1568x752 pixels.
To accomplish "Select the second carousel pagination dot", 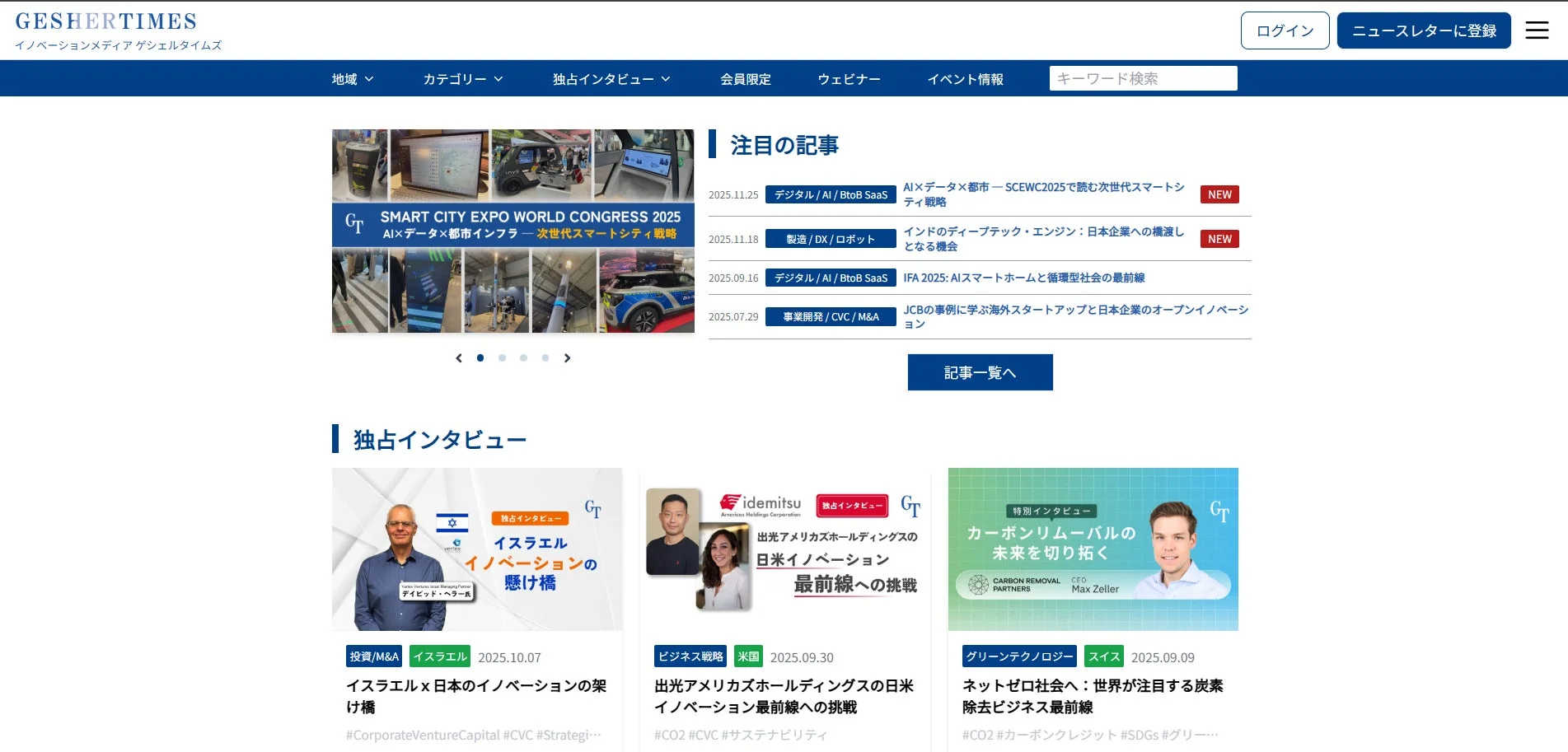I will pos(502,357).
